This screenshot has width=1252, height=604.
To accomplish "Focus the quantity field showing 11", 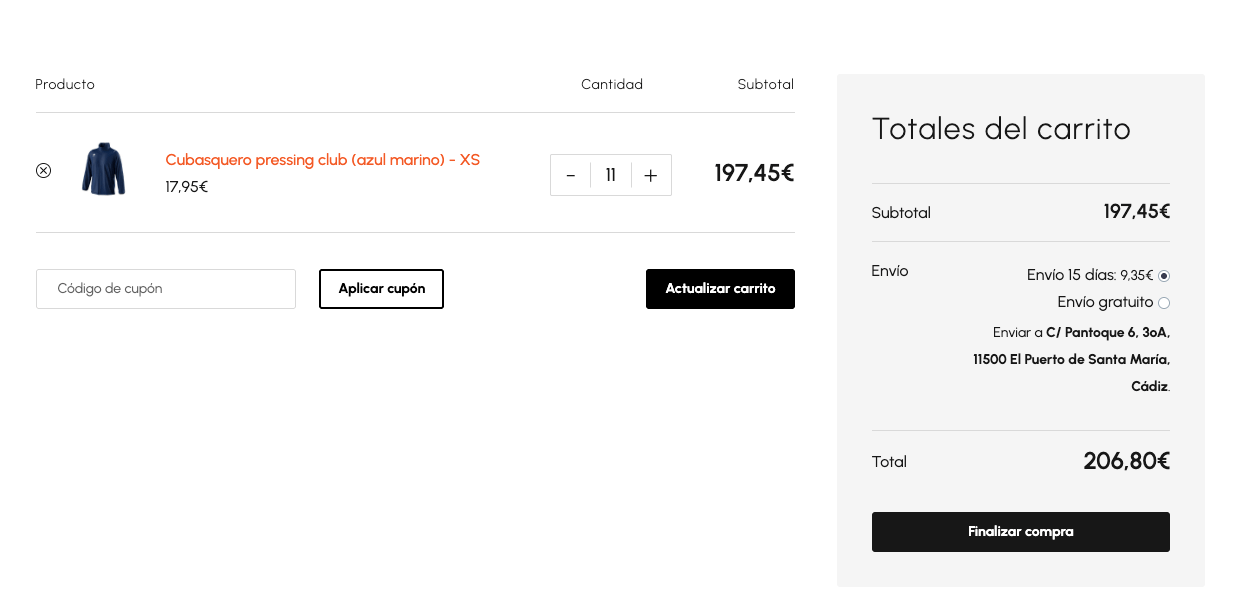I will point(611,175).
